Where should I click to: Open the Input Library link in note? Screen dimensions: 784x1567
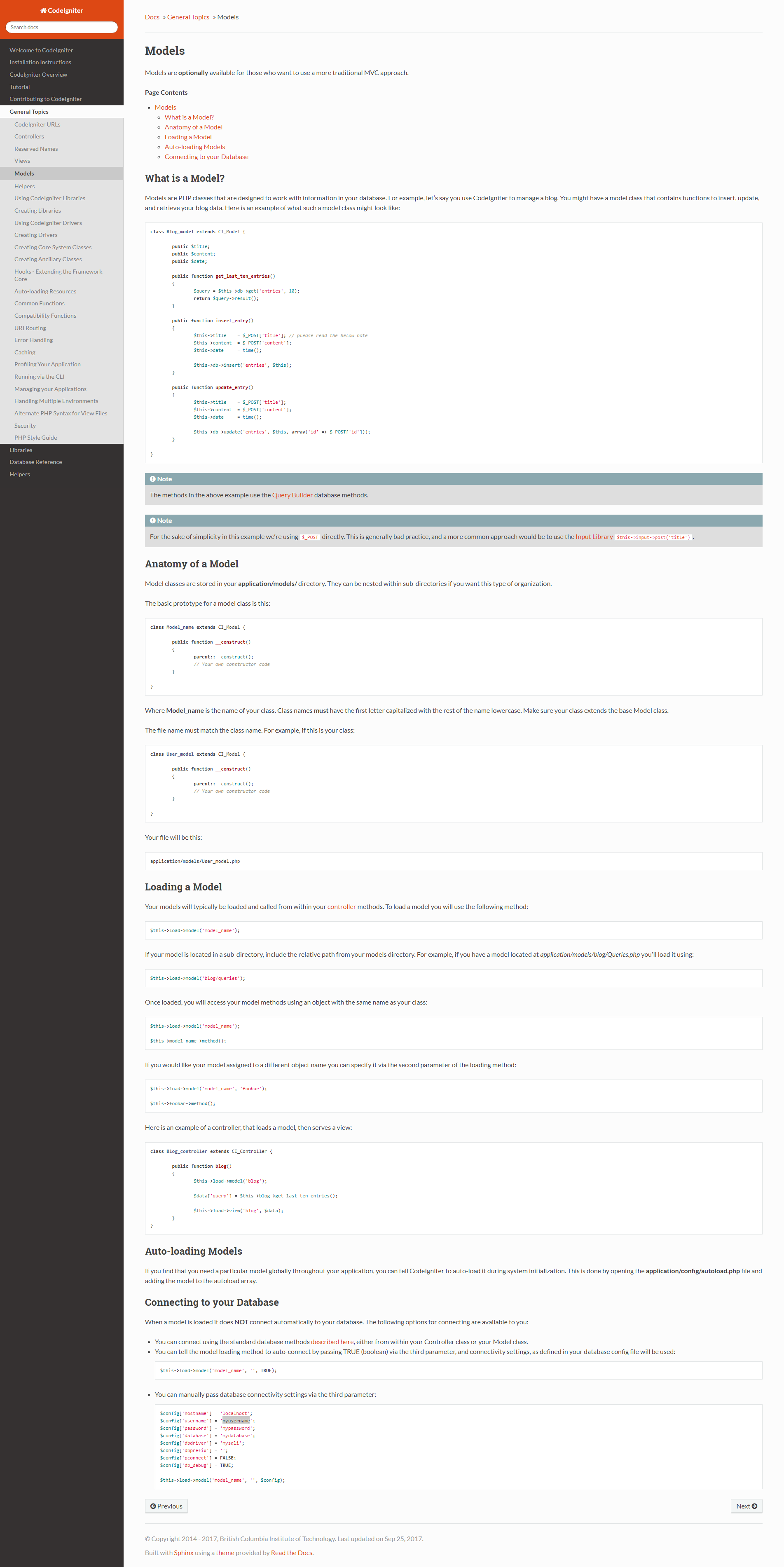coord(594,537)
